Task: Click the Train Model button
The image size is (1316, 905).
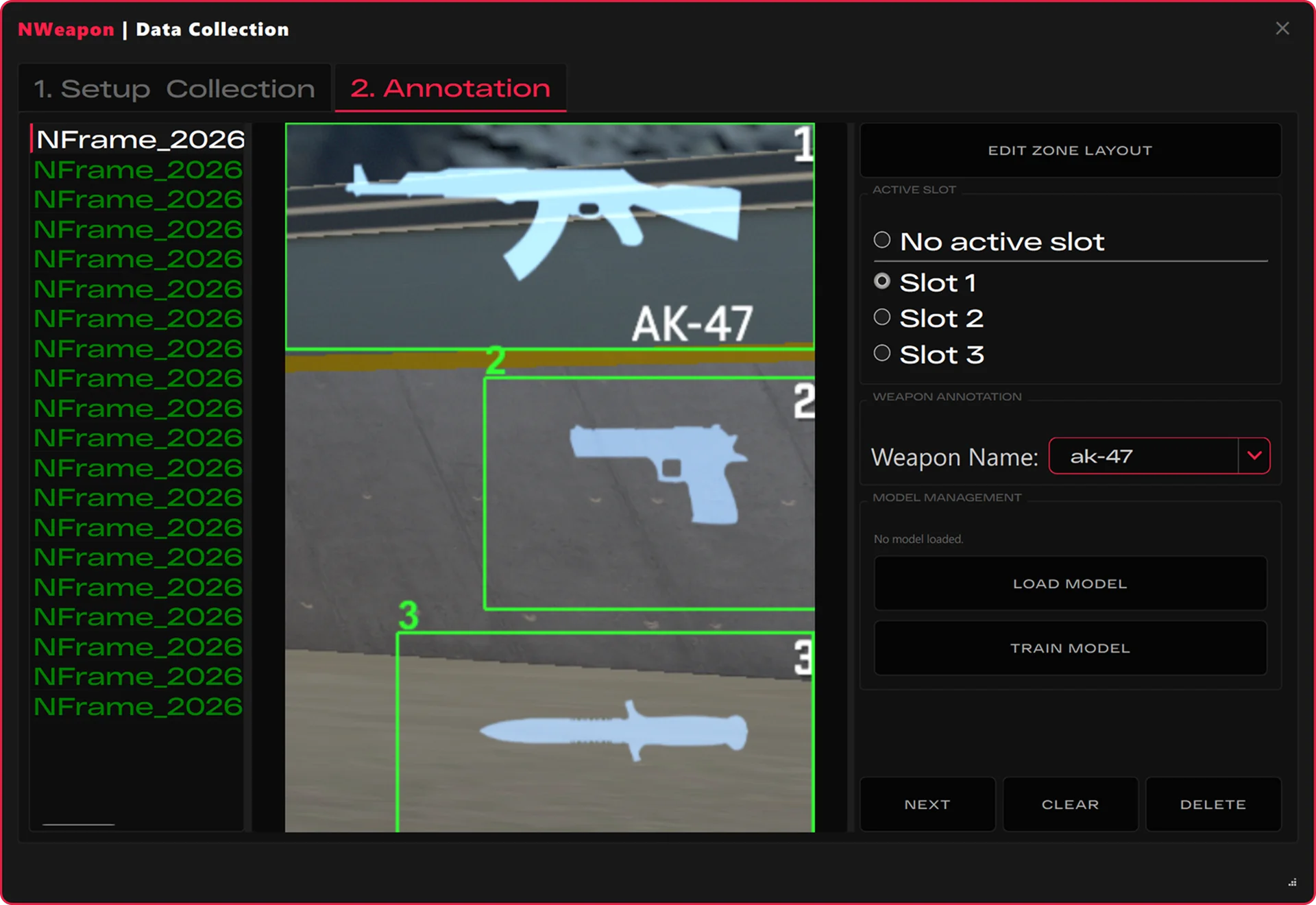Action: tap(1069, 648)
